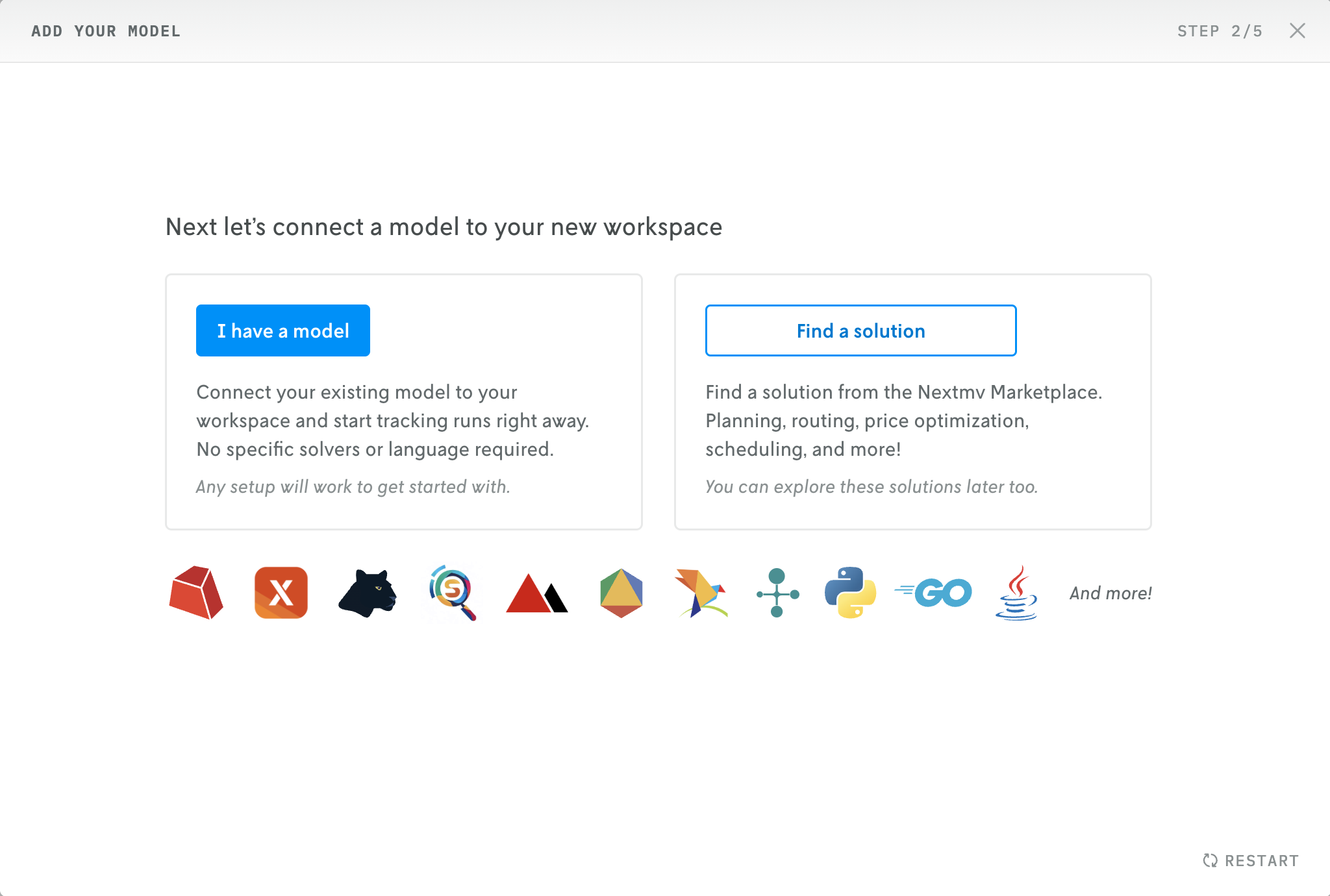Choose the 'Find a solution' button
The height and width of the screenshot is (896, 1330).
pos(860,330)
